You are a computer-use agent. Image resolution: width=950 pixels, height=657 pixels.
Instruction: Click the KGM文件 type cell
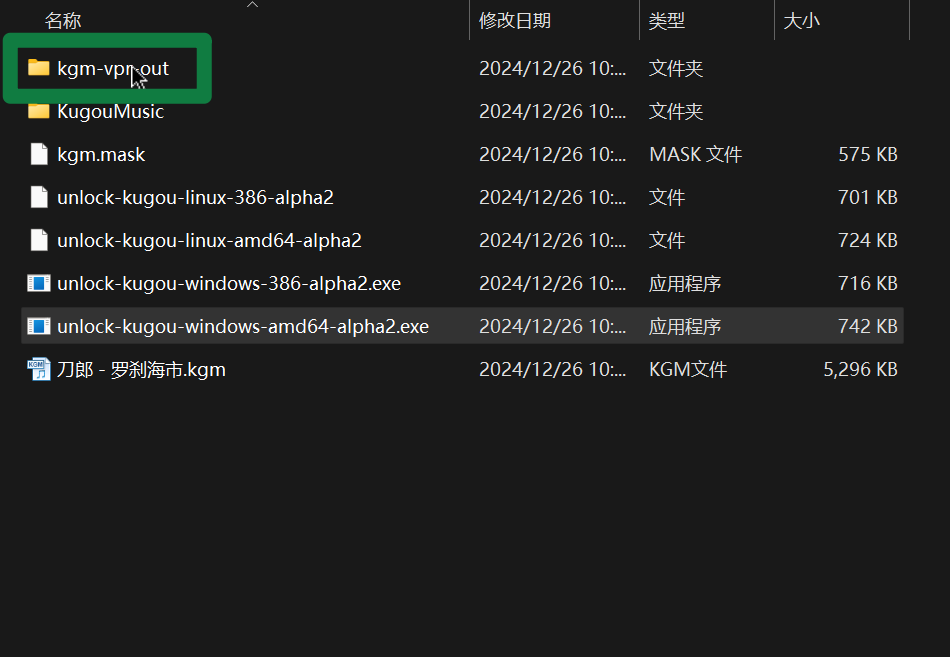(688, 370)
